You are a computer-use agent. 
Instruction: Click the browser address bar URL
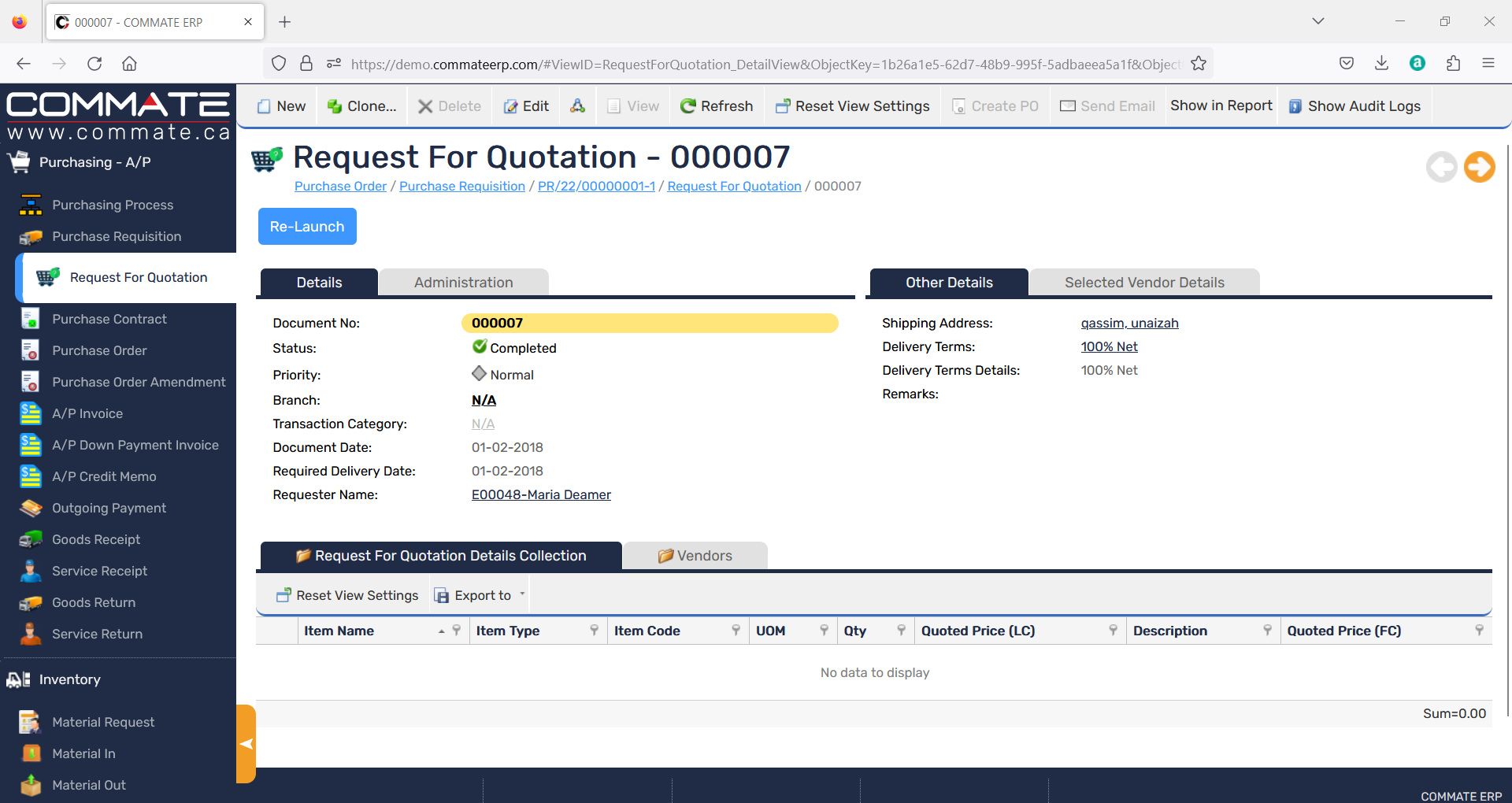(764, 65)
